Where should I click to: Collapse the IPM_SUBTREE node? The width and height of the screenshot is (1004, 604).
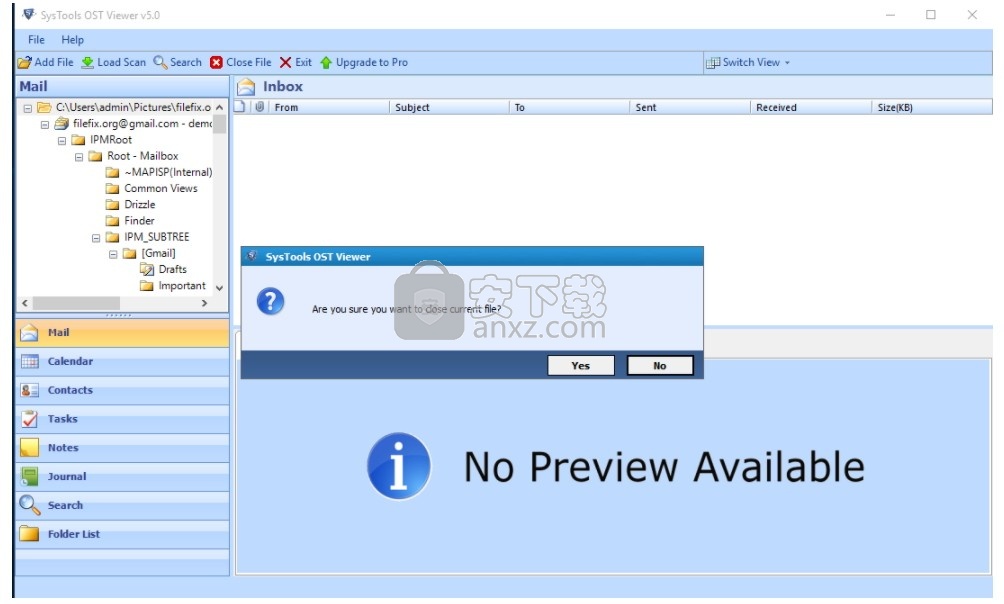tap(96, 238)
